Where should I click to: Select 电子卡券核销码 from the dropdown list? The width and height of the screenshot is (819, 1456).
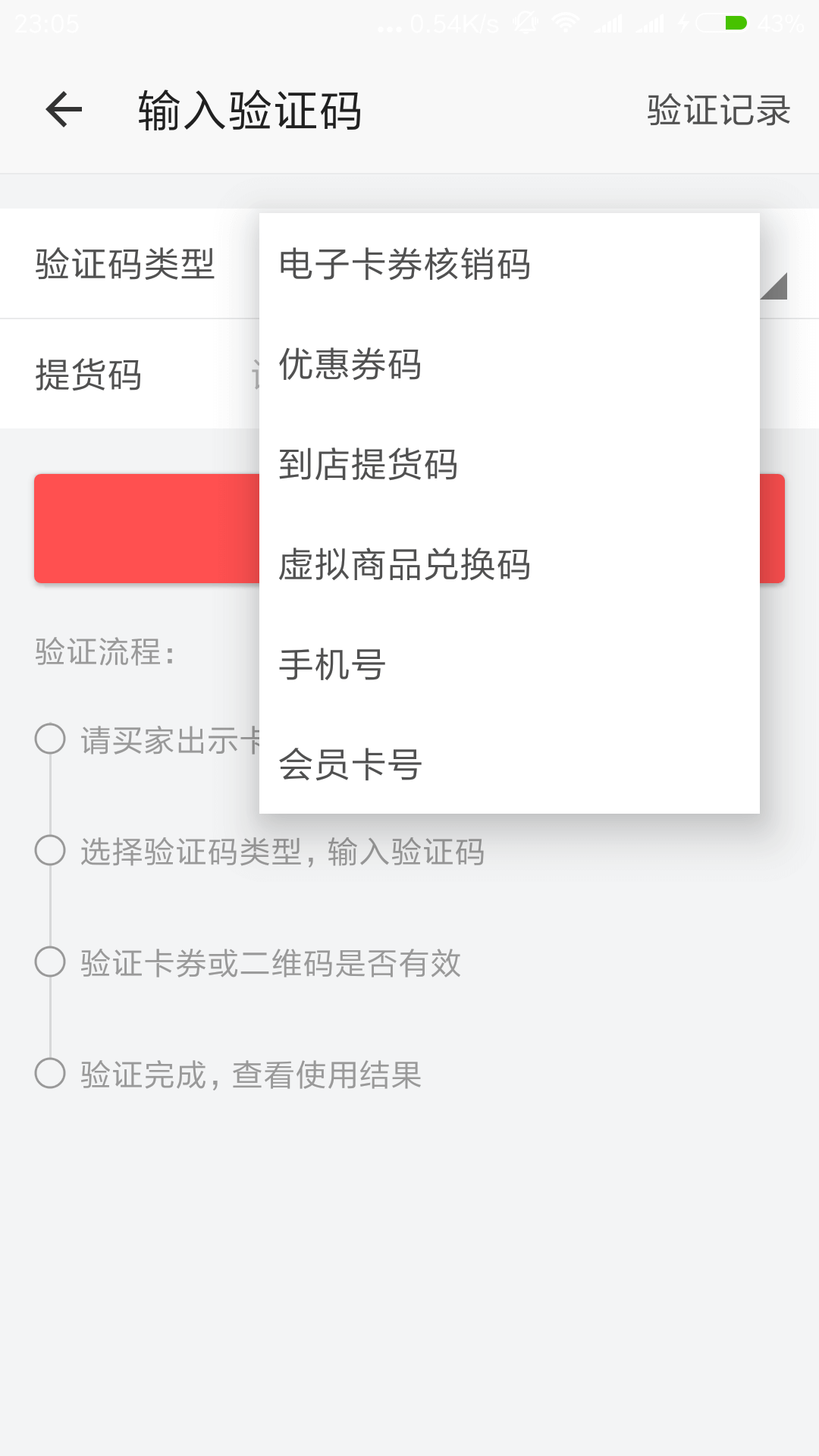pyautogui.click(x=510, y=264)
